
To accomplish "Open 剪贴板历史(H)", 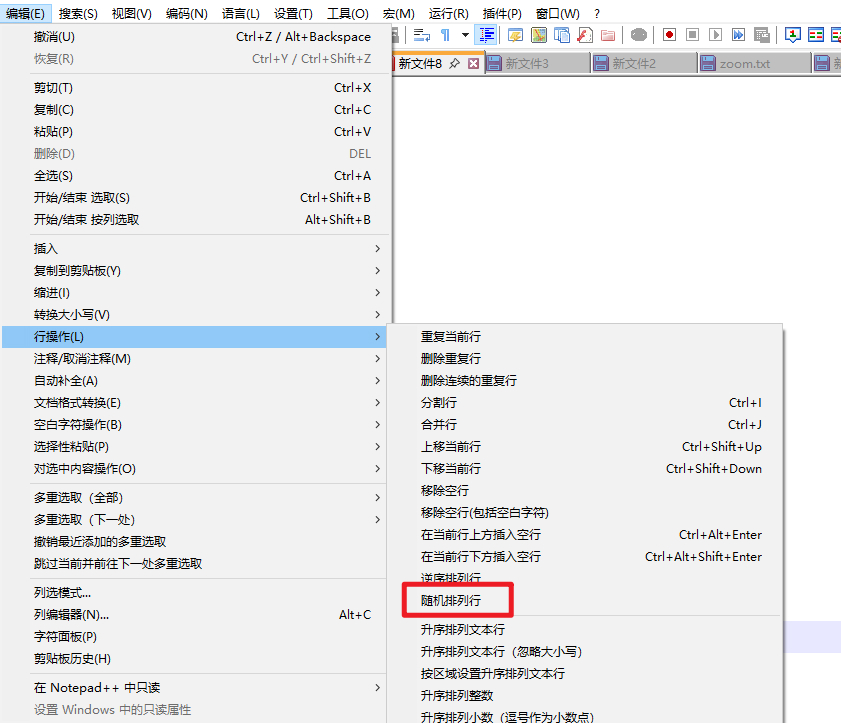I will (195, 659).
